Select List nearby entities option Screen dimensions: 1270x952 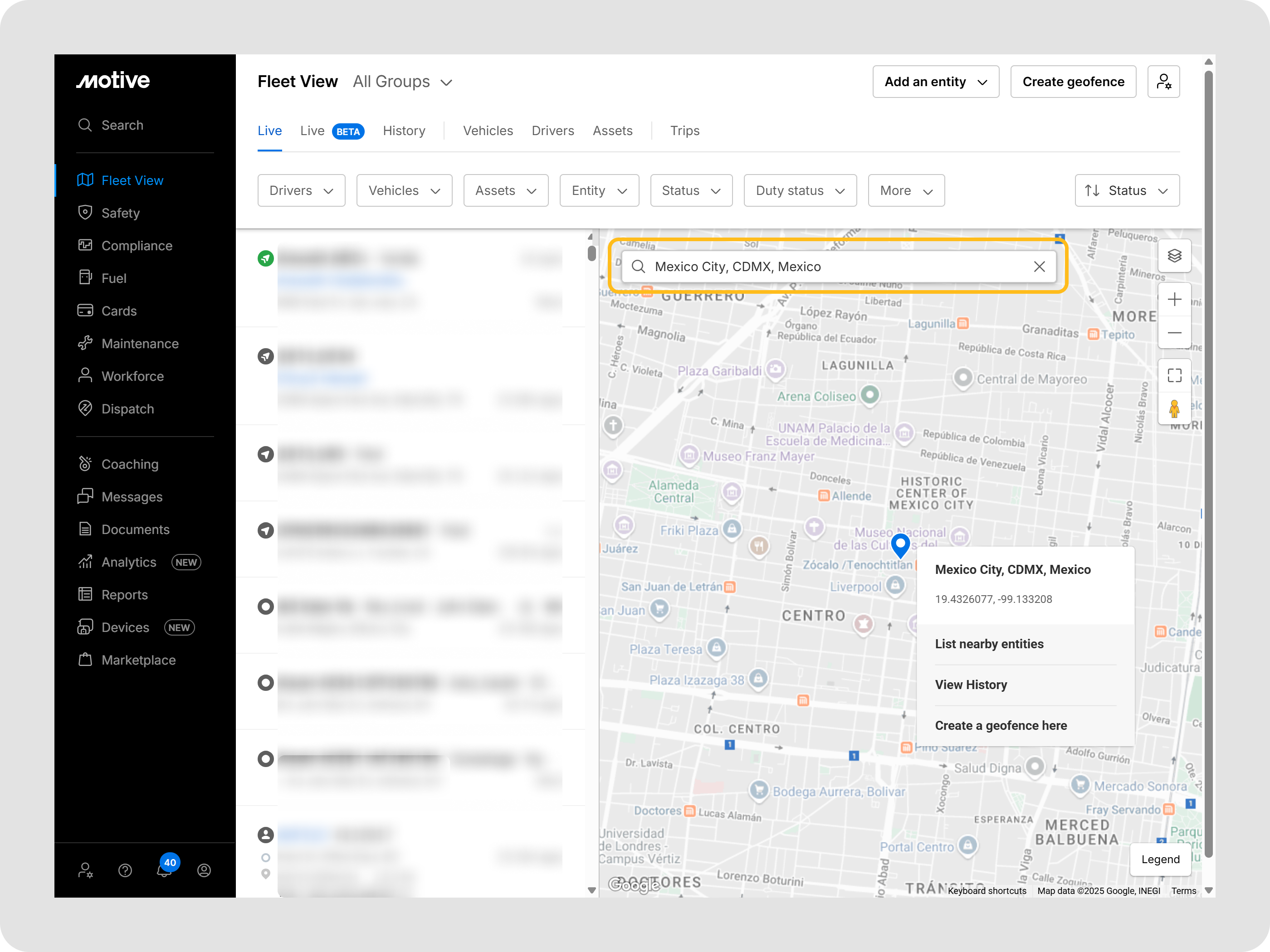click(x=989, y=644)
